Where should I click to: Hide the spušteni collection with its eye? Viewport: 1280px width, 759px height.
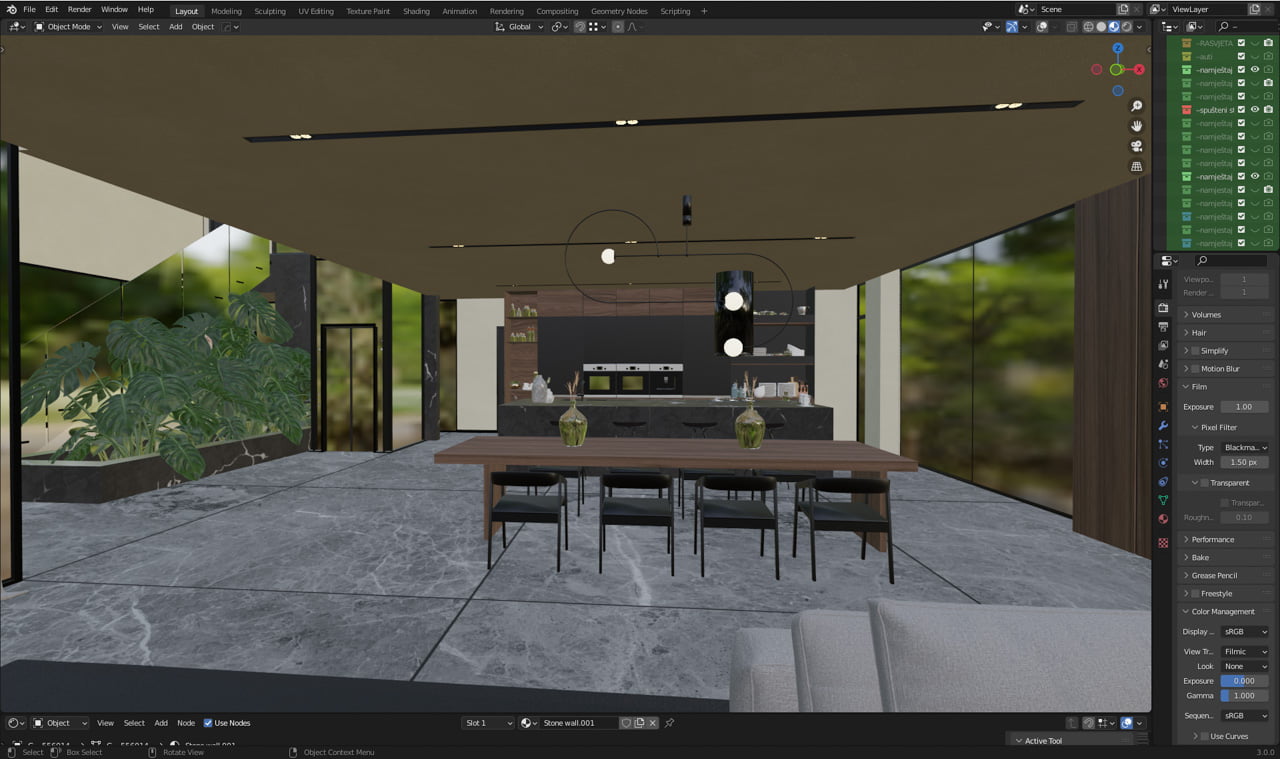click(1255, 110)
